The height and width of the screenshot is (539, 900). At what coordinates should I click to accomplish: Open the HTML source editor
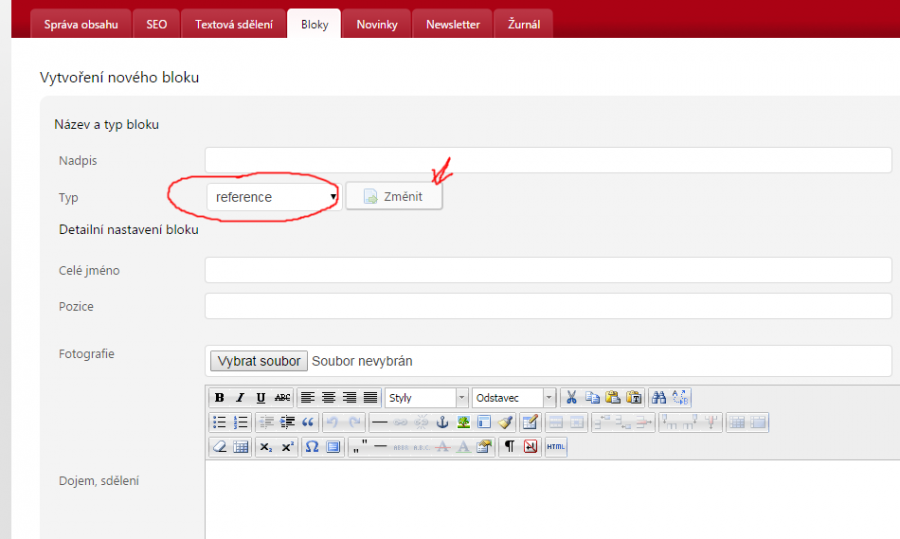(x=556, y=447)
